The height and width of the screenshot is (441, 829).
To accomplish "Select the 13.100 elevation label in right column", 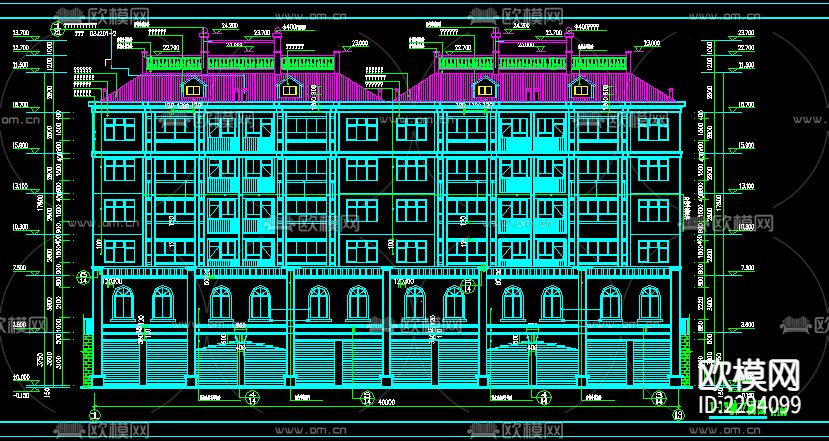I will click(746, 186).
